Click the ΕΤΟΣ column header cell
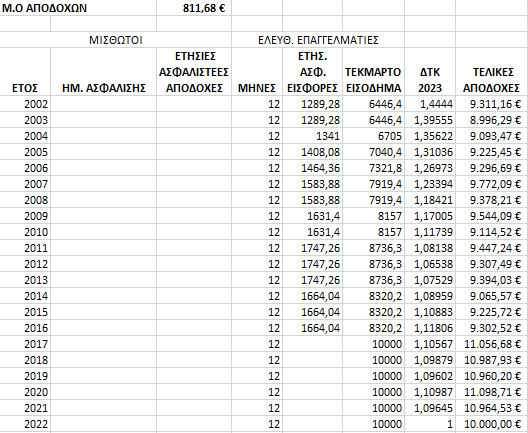This screenshot has width=528, height=433. [x=25, y=72]
